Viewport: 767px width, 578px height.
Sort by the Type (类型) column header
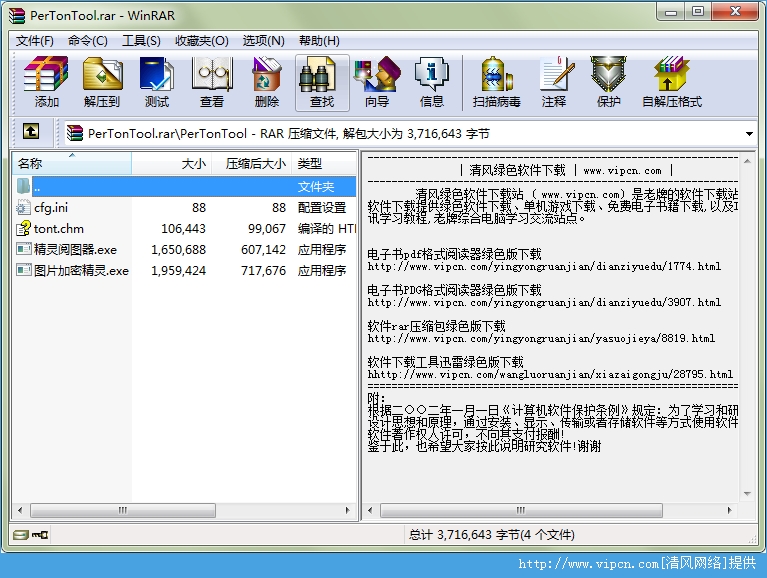[x=324, y=163]
